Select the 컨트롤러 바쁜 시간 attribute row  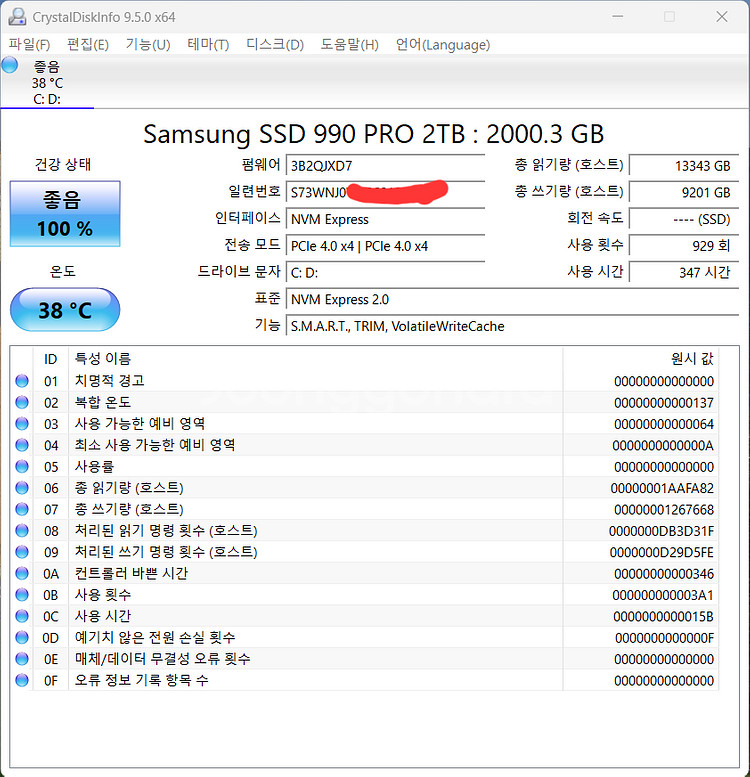coord(365,573)
